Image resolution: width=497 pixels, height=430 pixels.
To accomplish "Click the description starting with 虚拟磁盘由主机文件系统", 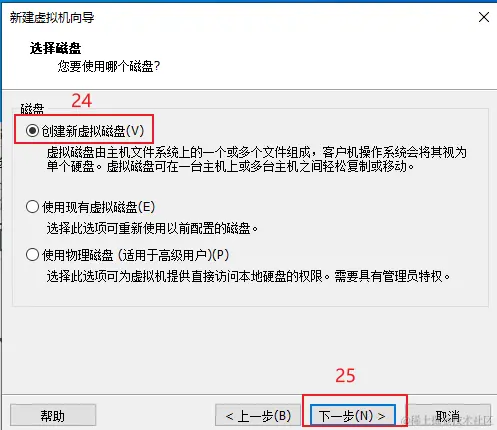I will click(x=257, y=159).
